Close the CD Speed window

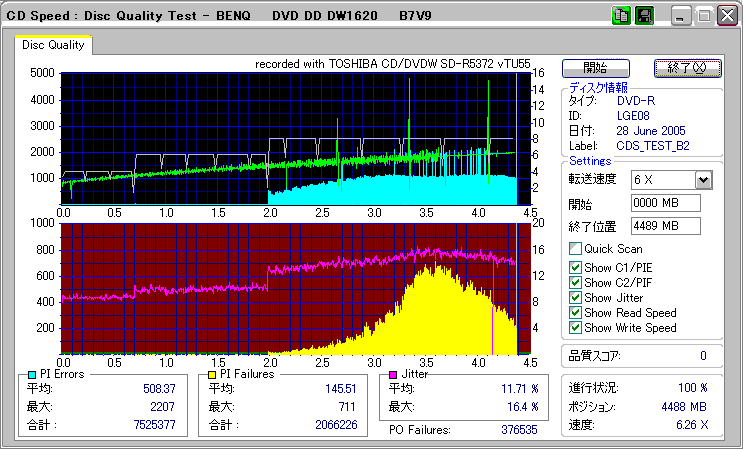point(725,15)
